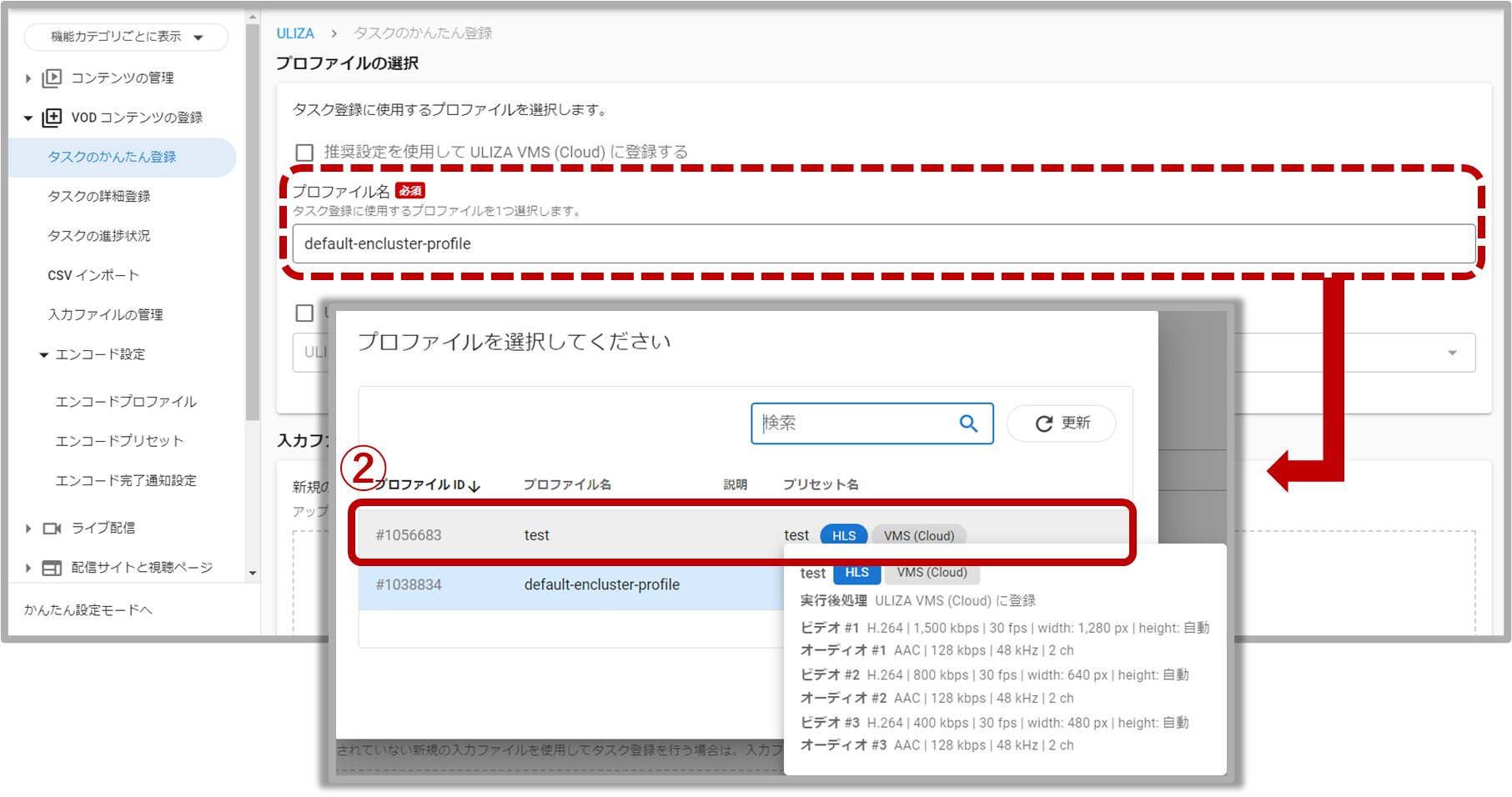This screenshot has width=1512, height=797.
Task: Expand the コンテンツの管理 tree section
Action: point(28,78)
